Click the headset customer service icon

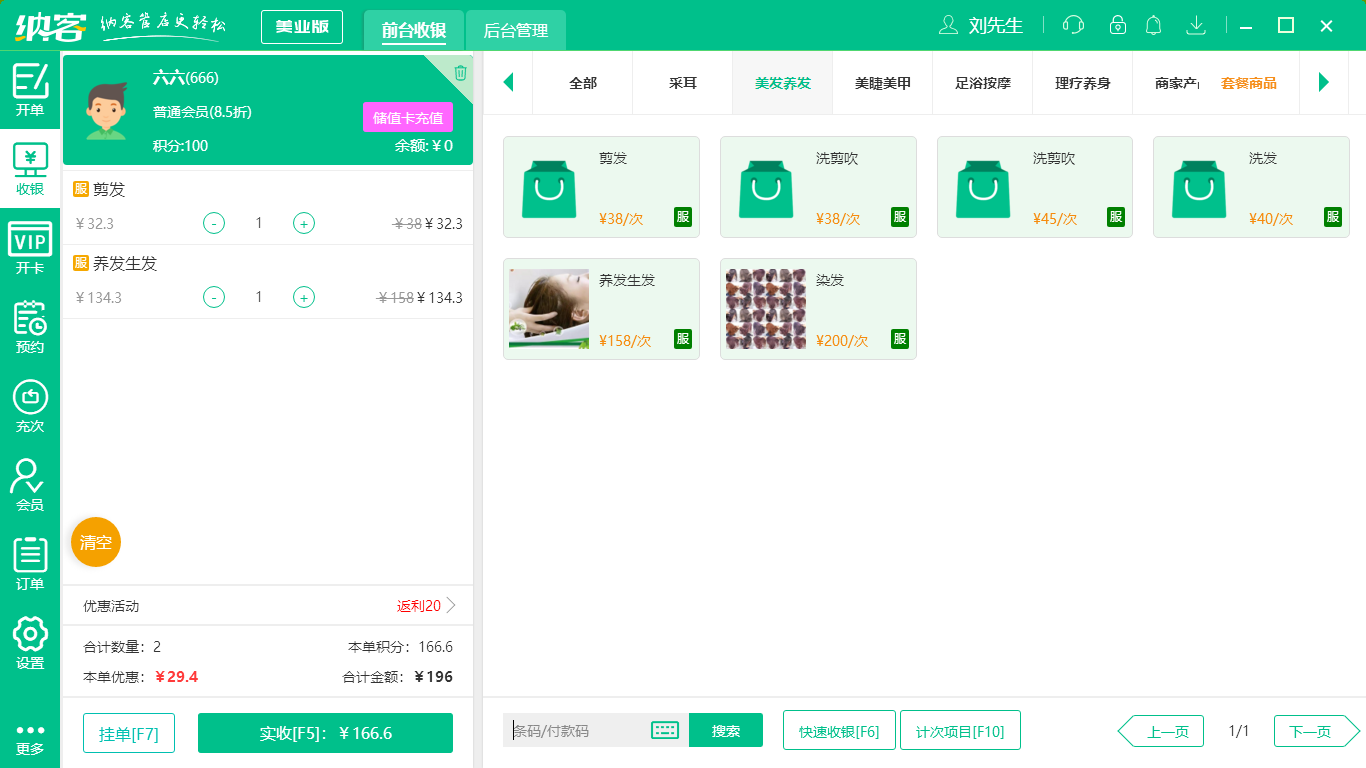tap(1072, 25)
